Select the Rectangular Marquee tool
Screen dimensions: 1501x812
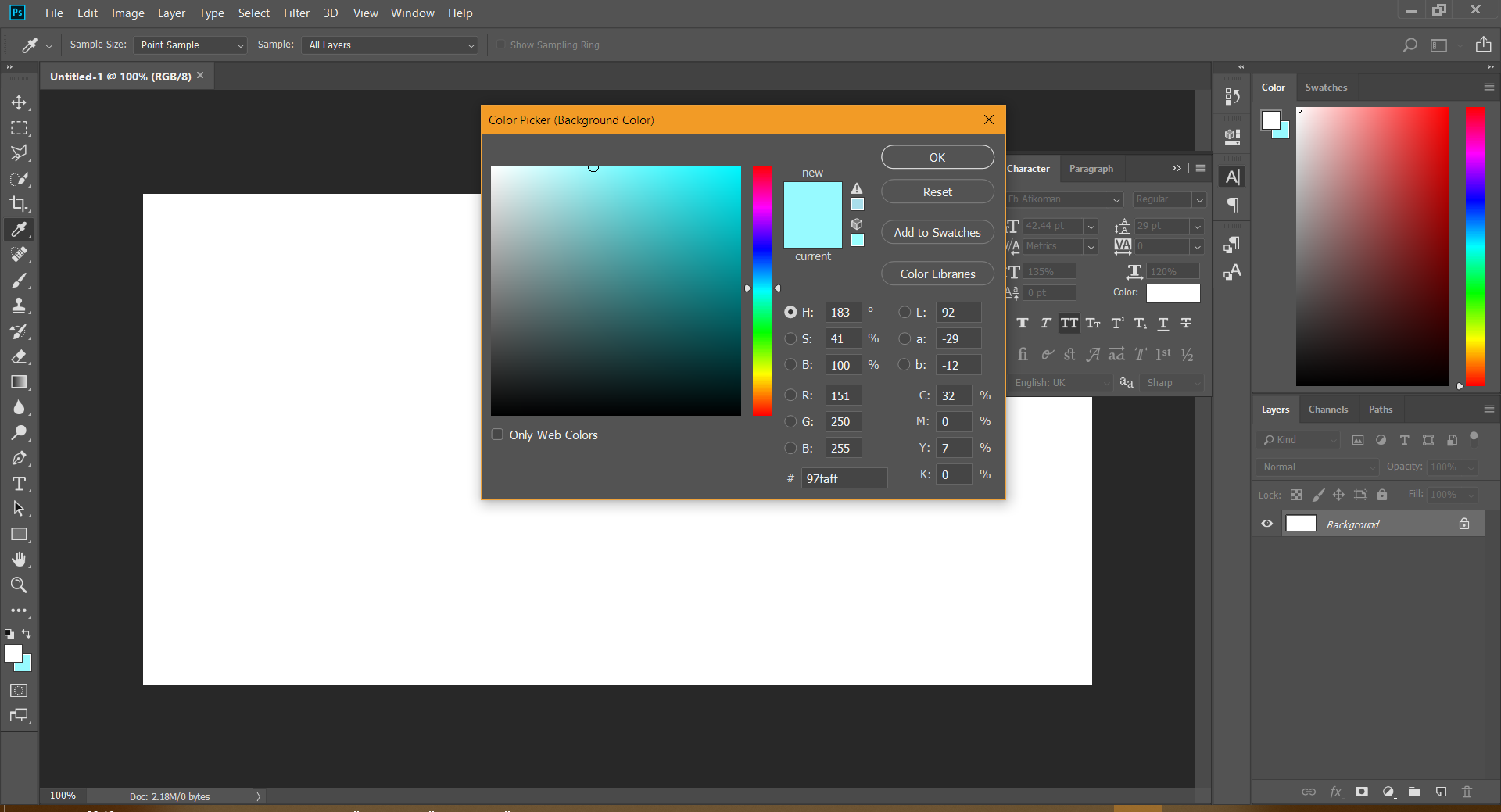(19, 128)
